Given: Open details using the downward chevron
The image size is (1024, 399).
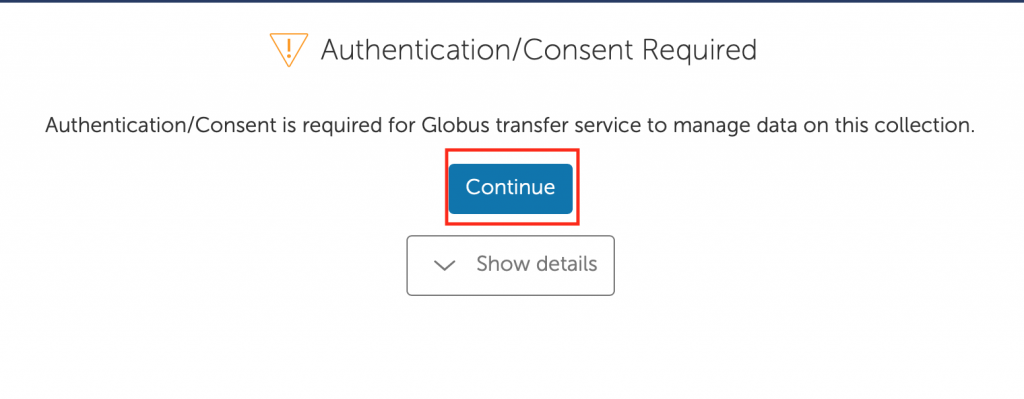Looking at the screenshot, I should click(444, 265).
